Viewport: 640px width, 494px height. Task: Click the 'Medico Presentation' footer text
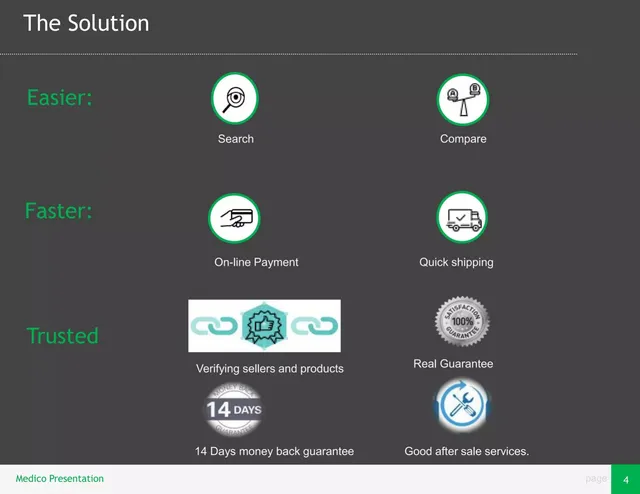click(60, 478)
